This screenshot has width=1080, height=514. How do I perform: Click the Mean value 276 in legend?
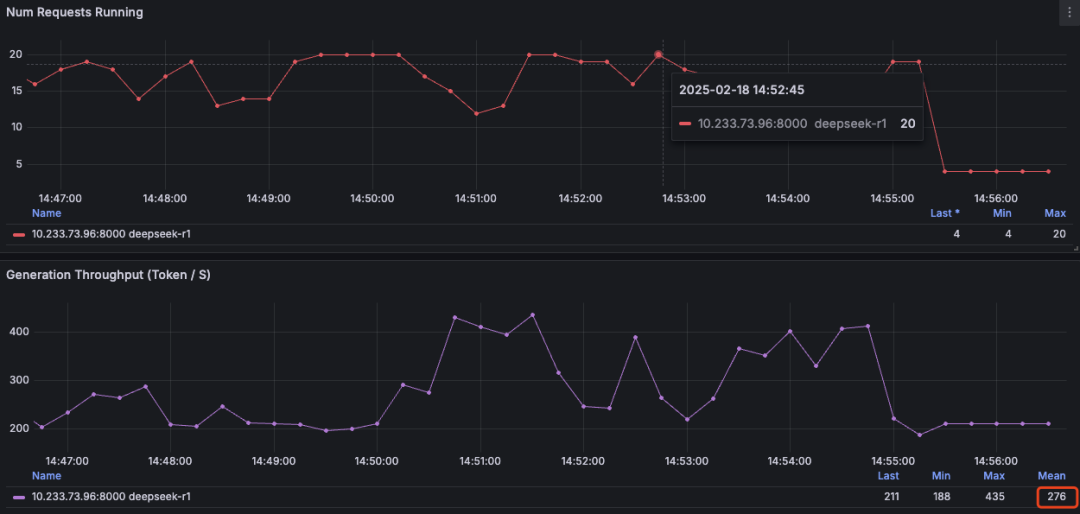[x=1057, y=497]
